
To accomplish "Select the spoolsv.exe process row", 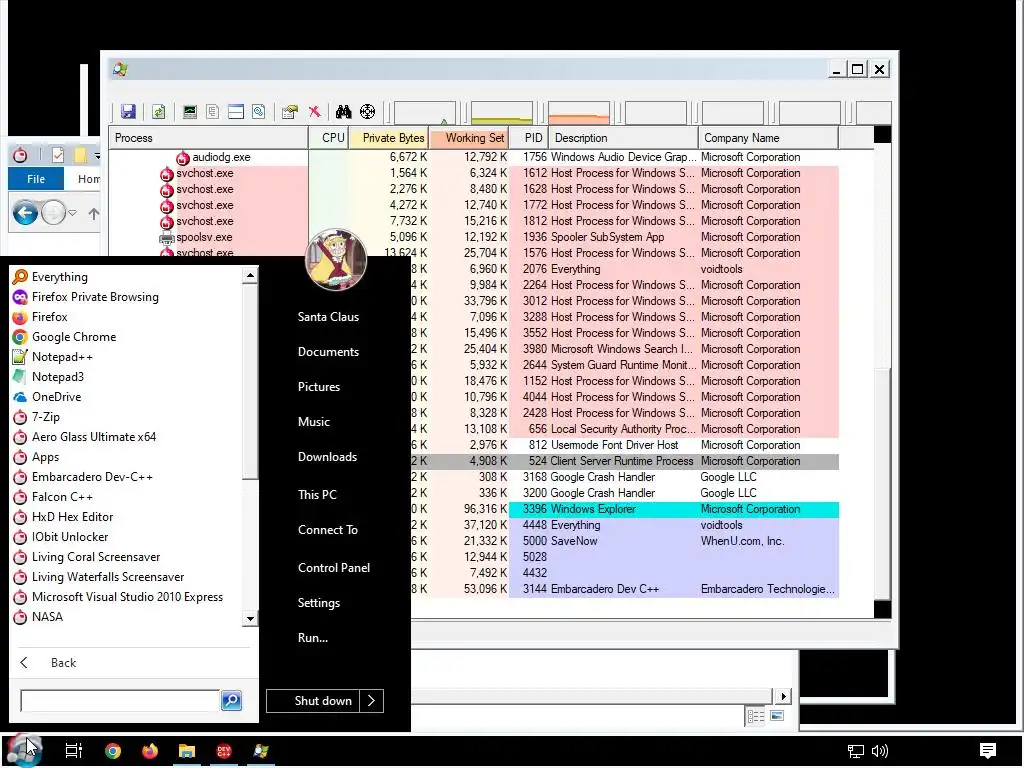I will pos(474,237).
